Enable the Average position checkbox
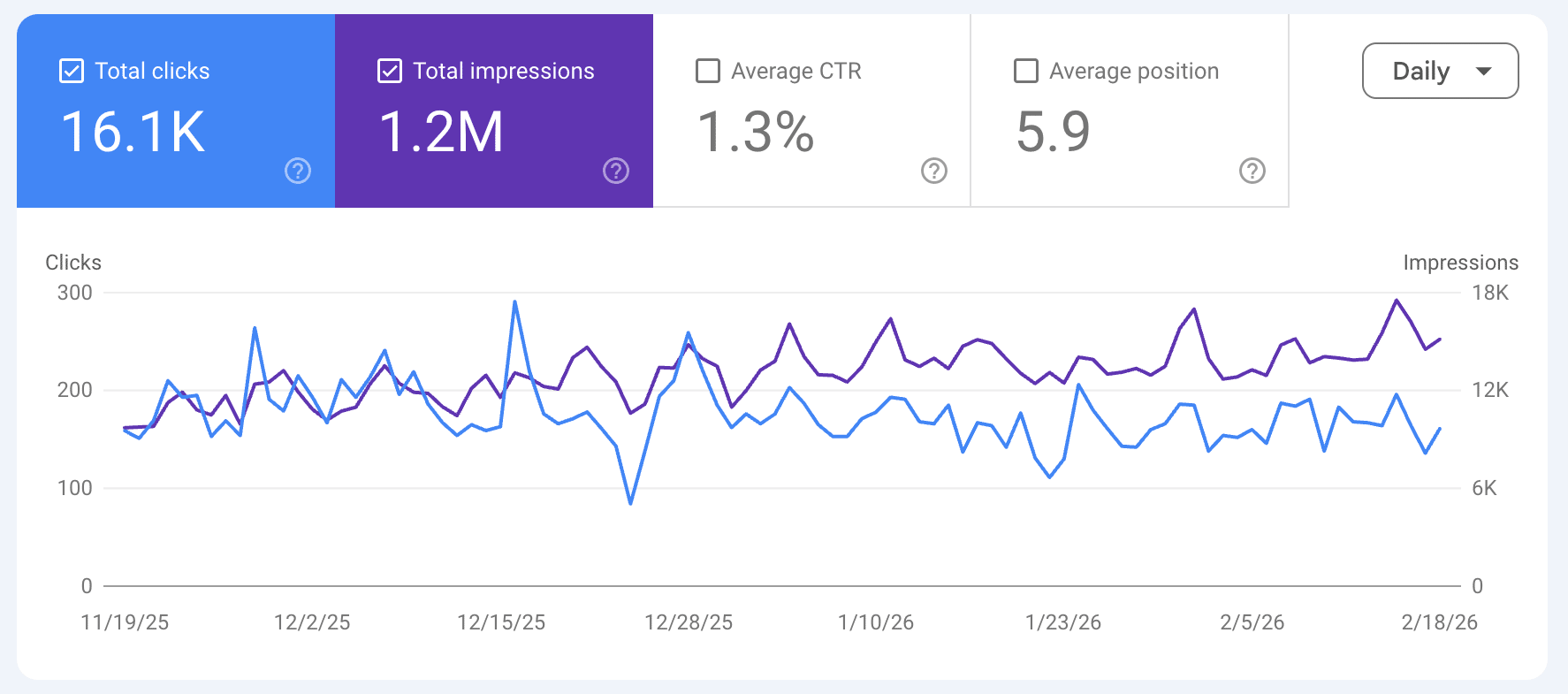This screenshot has height=694, width=1568. click(x=1026, y=71)
